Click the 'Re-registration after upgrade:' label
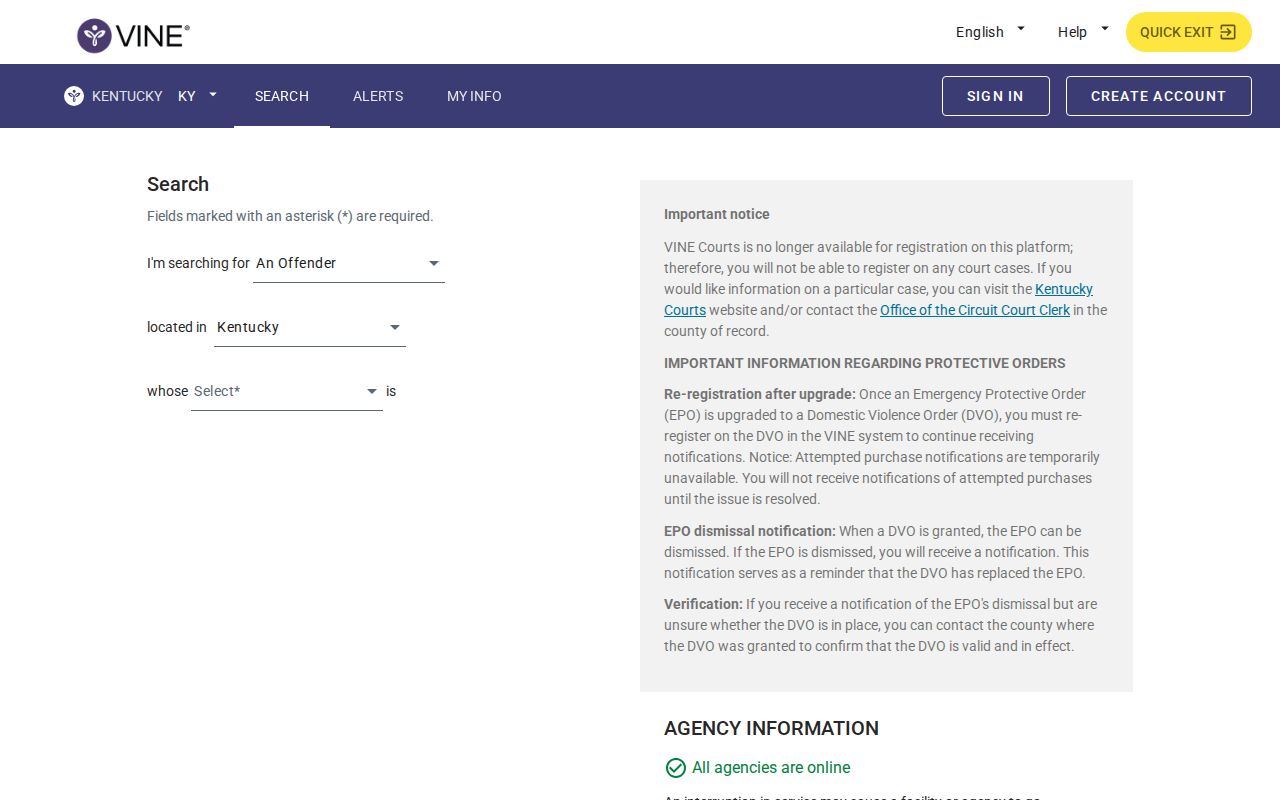The width and height of the screenshot is (1280, 800). coord(760,394)
